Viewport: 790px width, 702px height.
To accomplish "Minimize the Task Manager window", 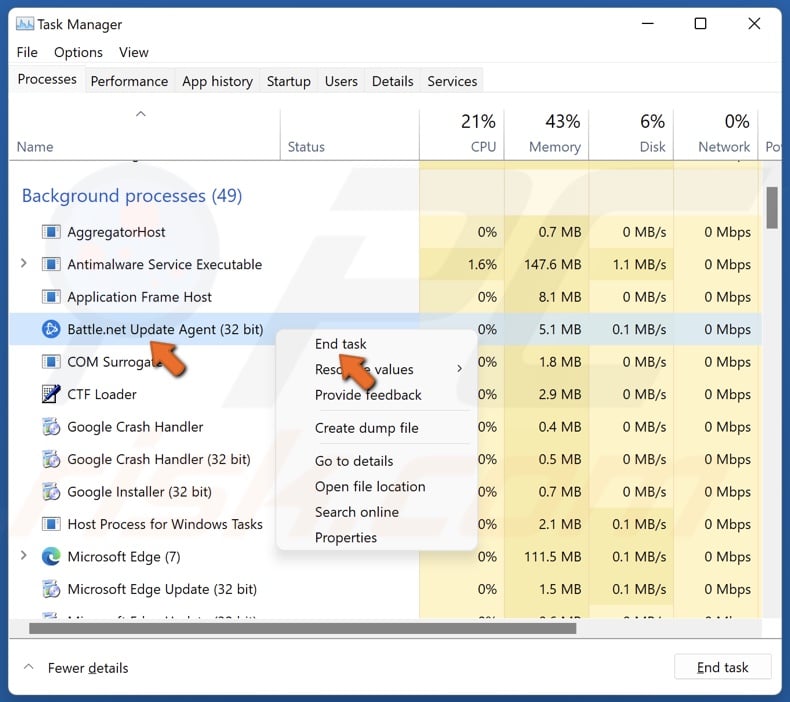I will click(x=647, y=23).
